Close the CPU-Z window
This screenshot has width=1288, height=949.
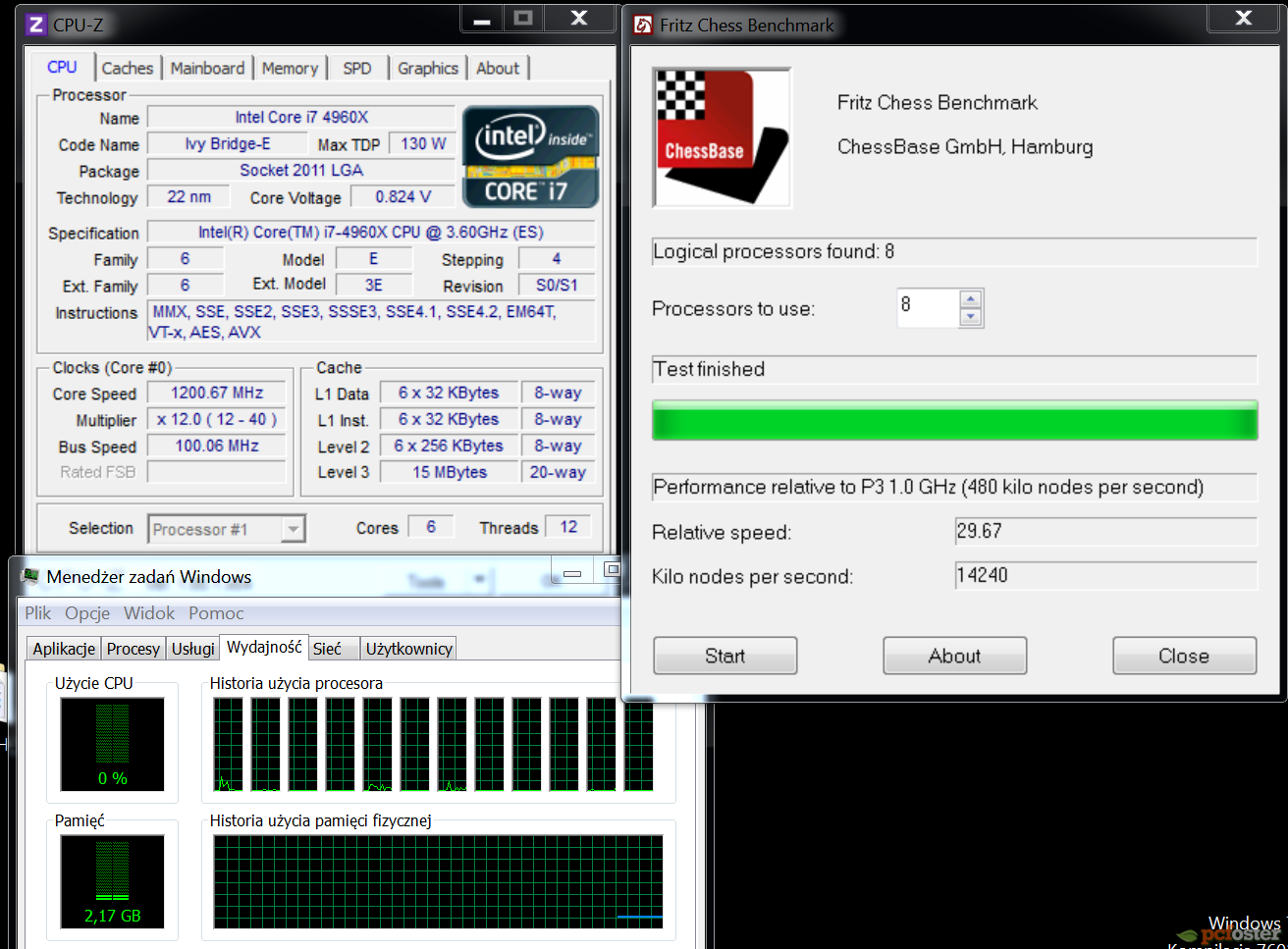(579, 19)
